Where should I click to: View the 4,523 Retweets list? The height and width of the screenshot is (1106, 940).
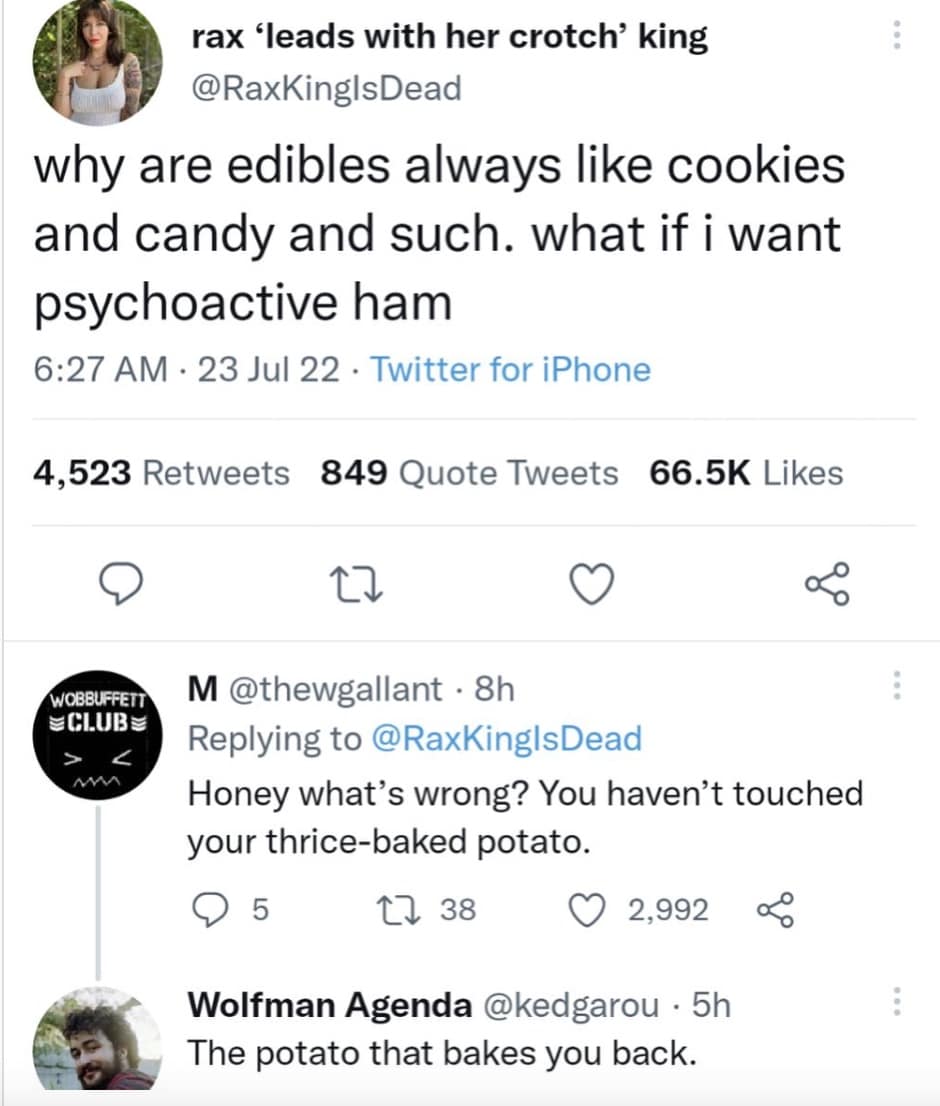(x=162, y=472)
